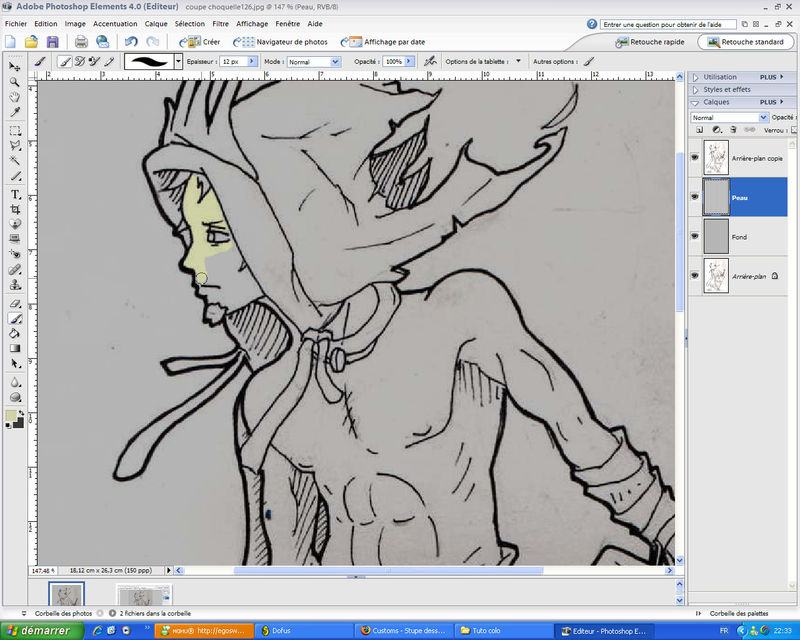Select the Rectangular Marquee tool

(x=15, y=131)
